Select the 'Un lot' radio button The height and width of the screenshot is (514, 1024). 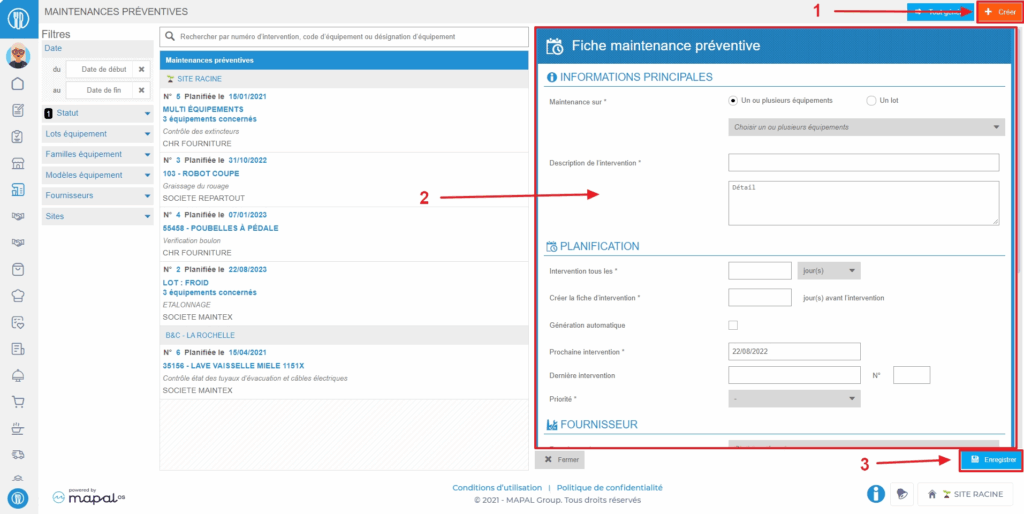pyautogui.click(x=871, y=101)
